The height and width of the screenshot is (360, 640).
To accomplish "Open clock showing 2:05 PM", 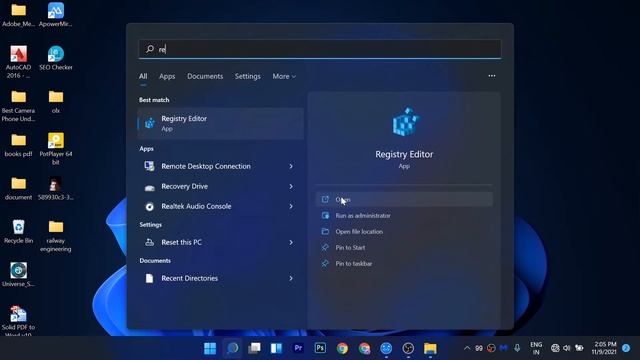I will point(604,348).
